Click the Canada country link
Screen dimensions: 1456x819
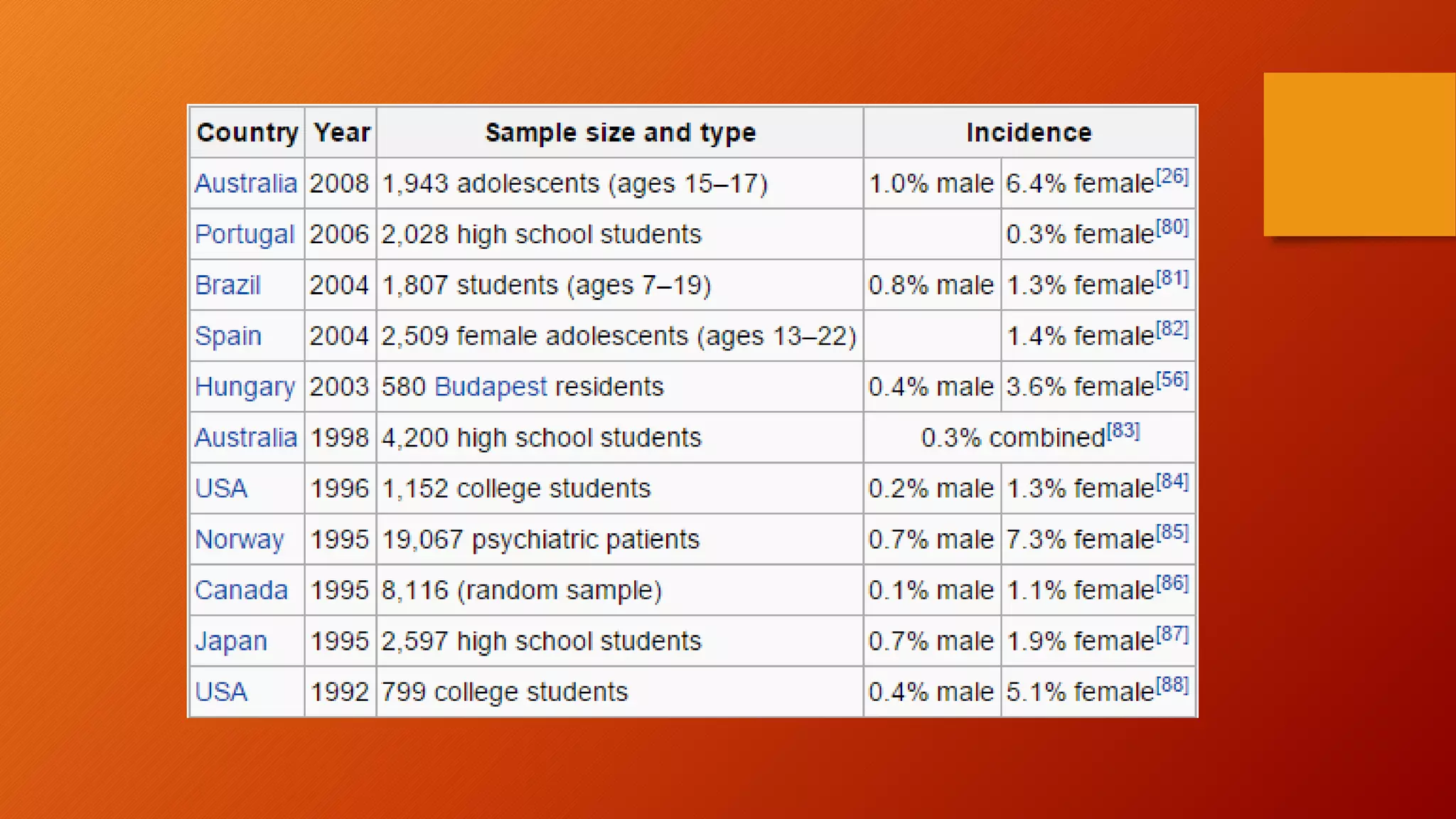pos(241,590)
